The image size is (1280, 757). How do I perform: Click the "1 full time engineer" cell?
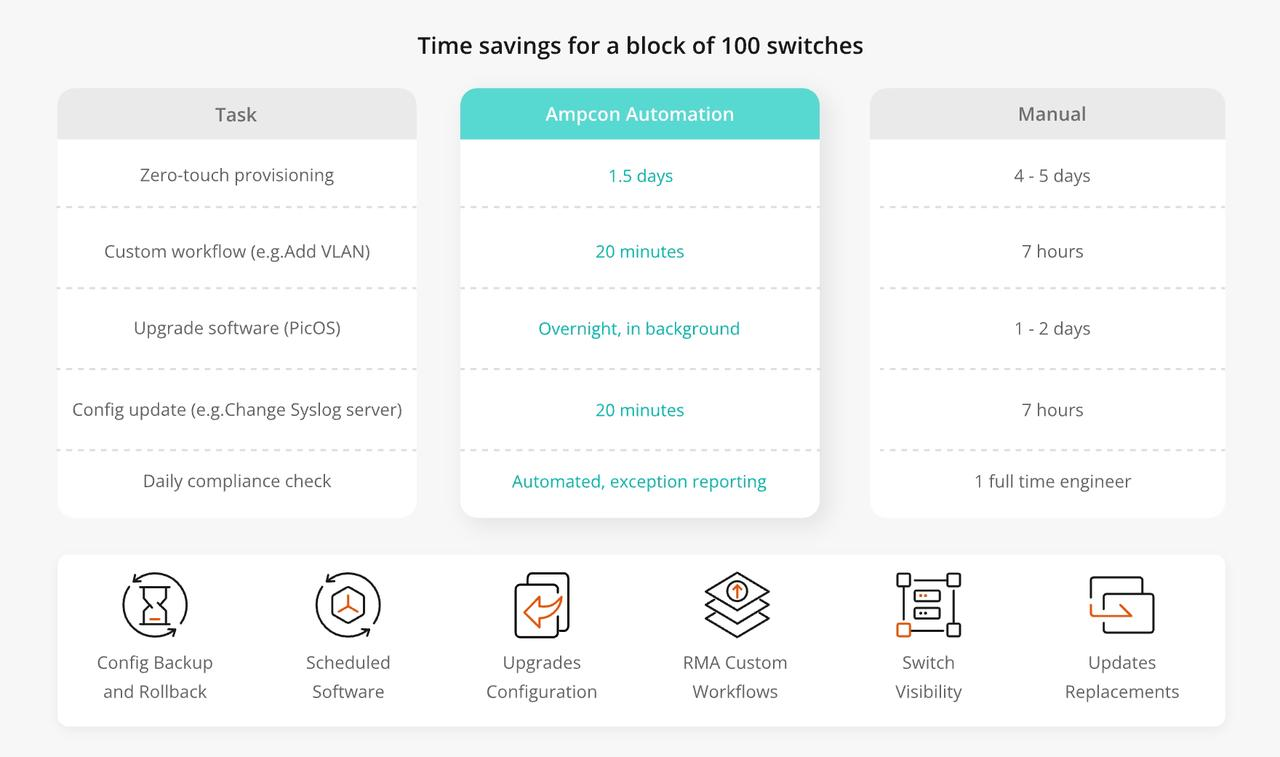pos(1052,482)
